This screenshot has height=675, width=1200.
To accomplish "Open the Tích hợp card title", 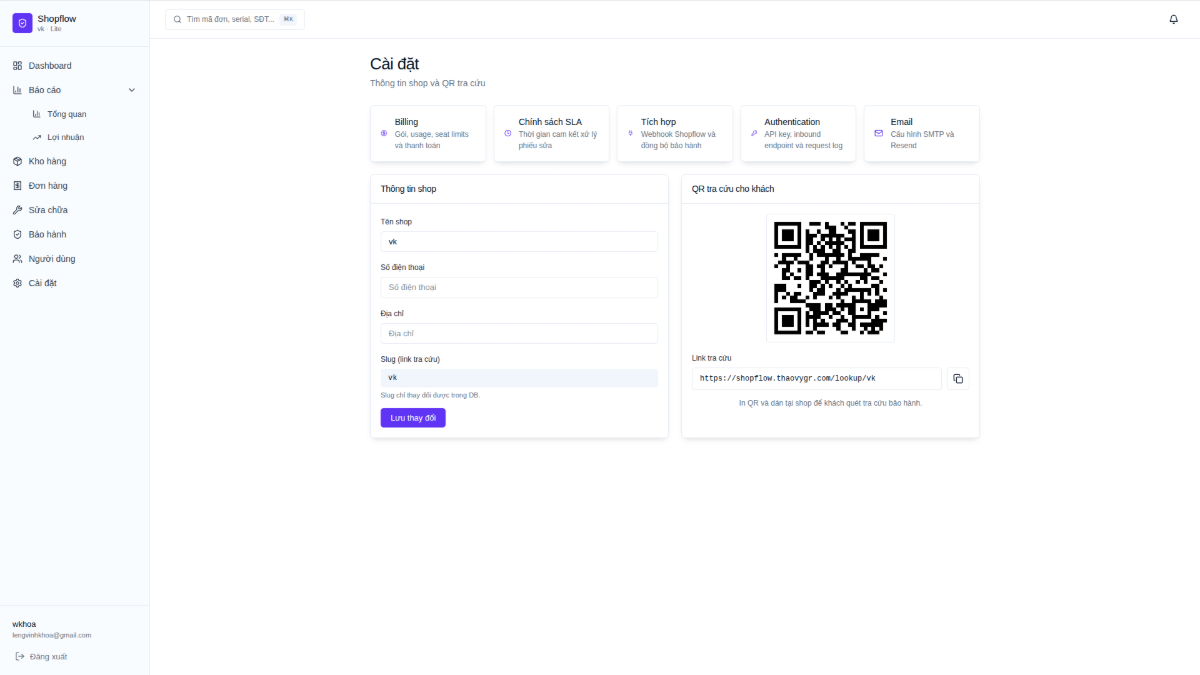I will tap(658, 122).
